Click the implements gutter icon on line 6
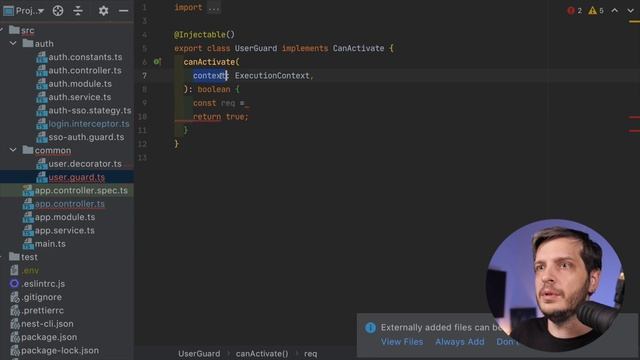640x360 pixels. click(157, 62)
